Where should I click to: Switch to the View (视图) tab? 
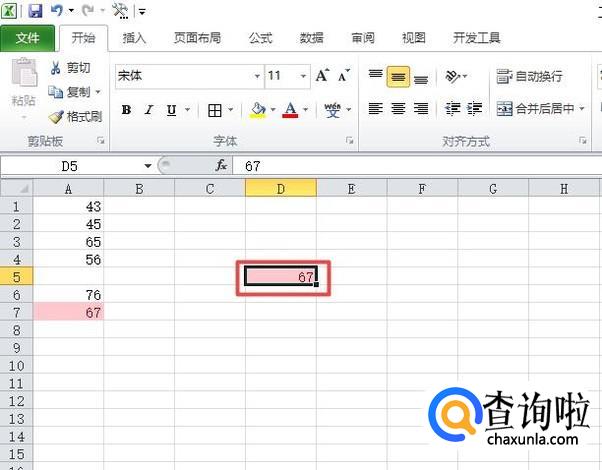[x=413, y=38]
